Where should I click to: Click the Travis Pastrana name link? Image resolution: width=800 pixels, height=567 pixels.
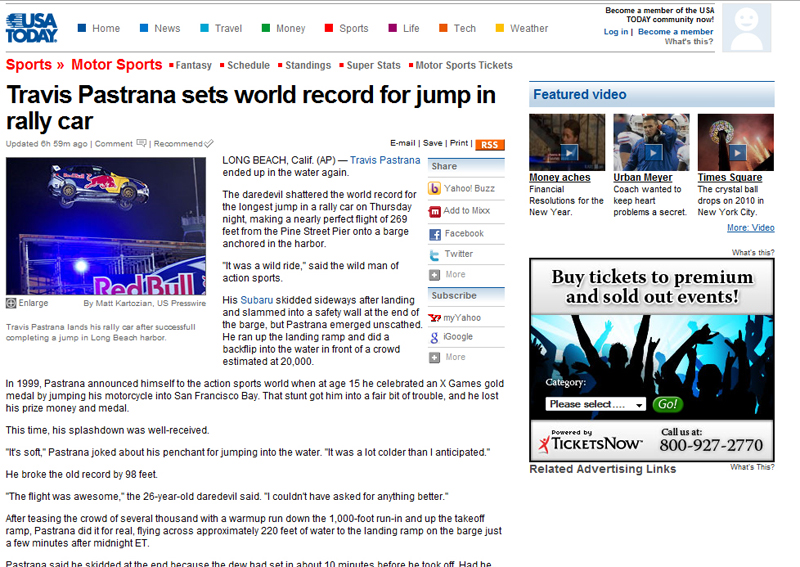(x=385, y=160)
